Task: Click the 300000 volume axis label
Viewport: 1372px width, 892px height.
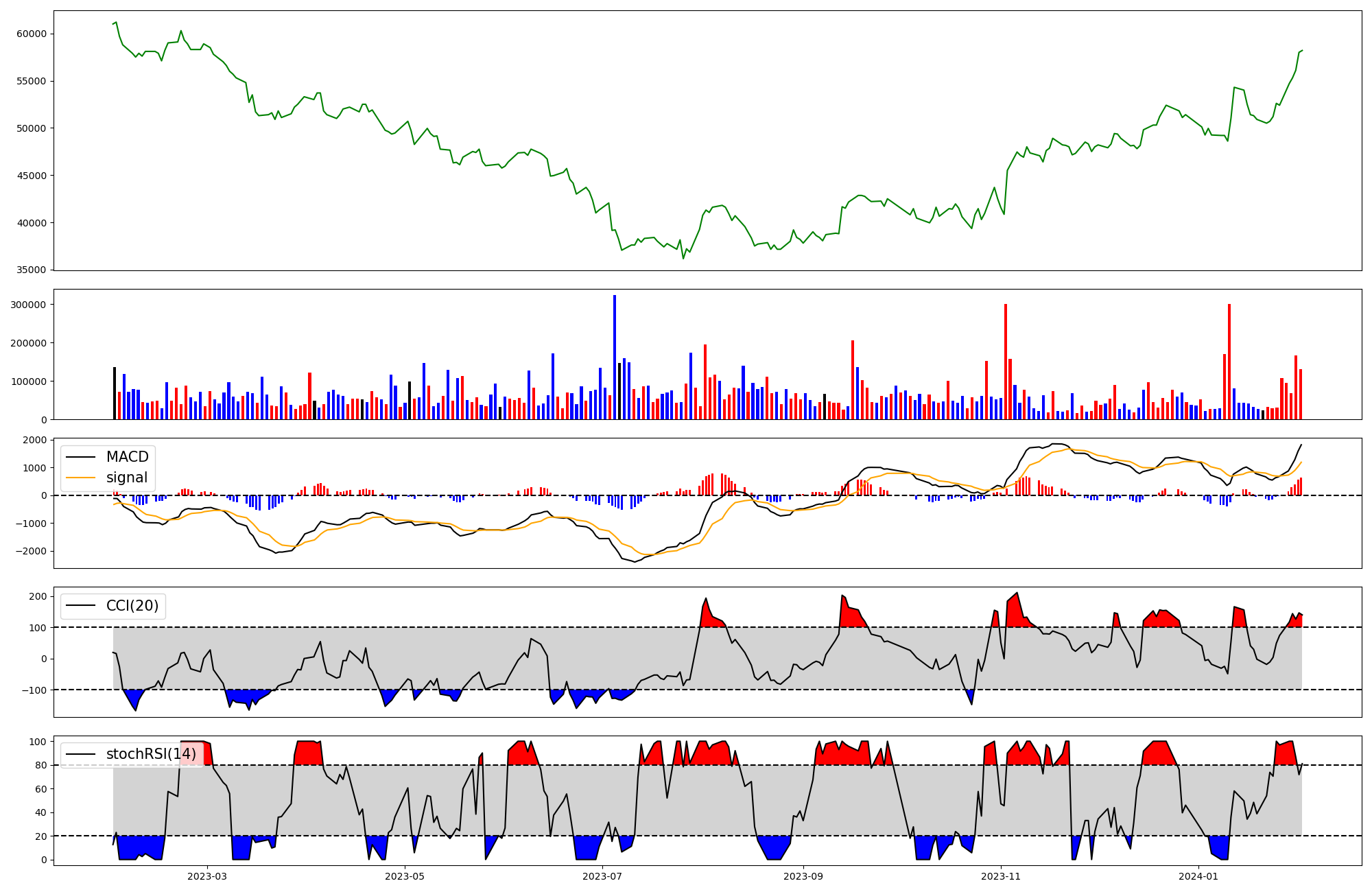Action: (x=28, y=305)
